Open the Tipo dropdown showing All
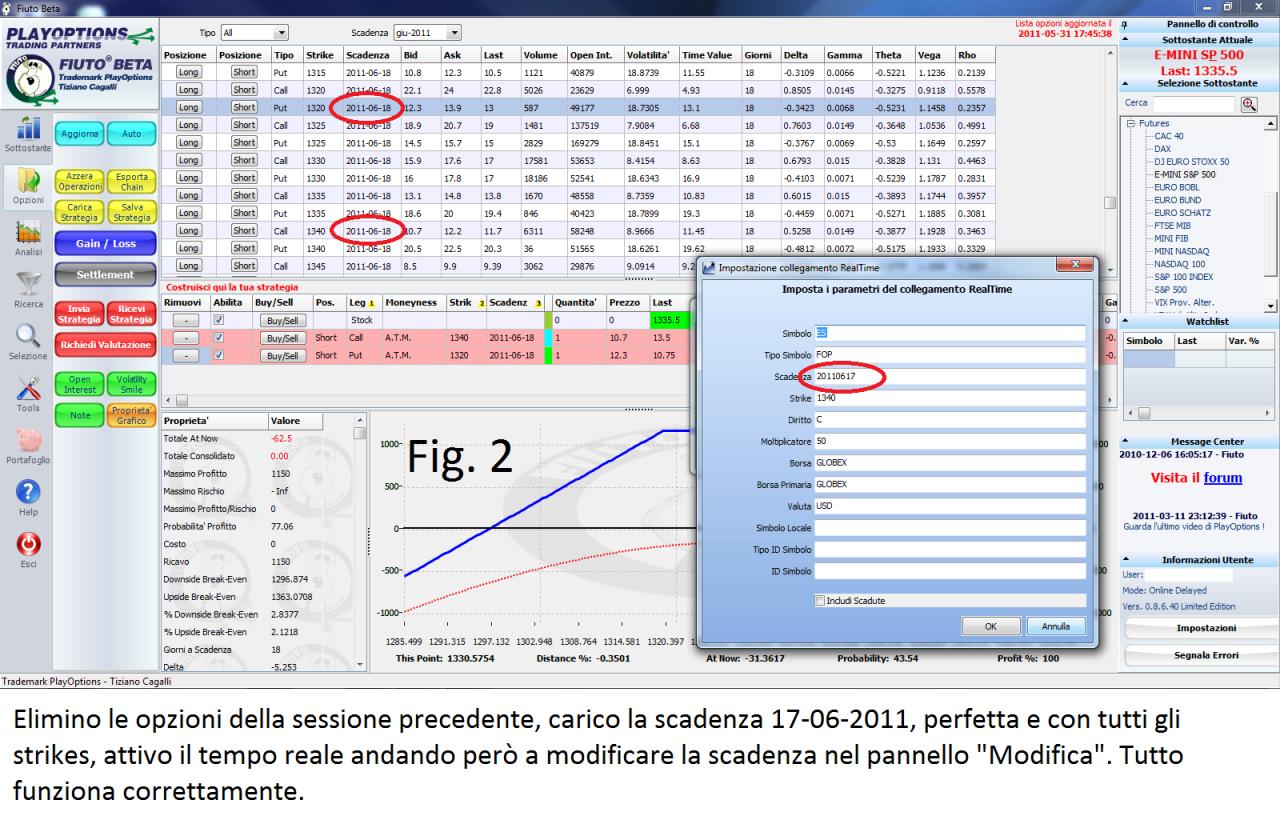This screenshot has height=832, width=1280. (255, 32)
